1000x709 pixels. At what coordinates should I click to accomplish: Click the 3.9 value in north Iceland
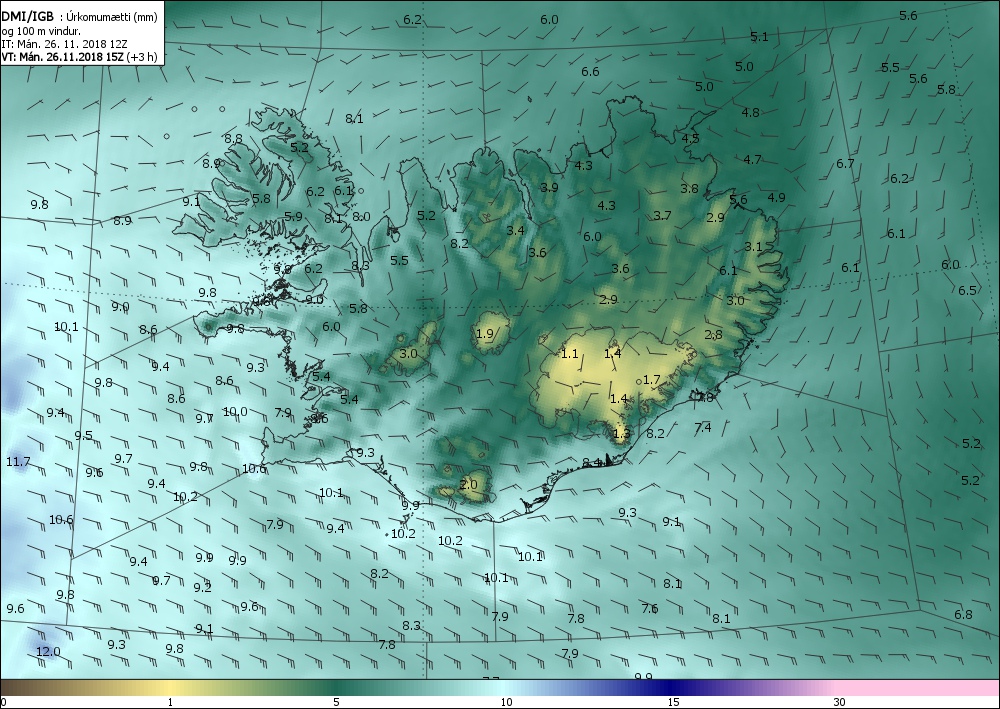[549, 187]
